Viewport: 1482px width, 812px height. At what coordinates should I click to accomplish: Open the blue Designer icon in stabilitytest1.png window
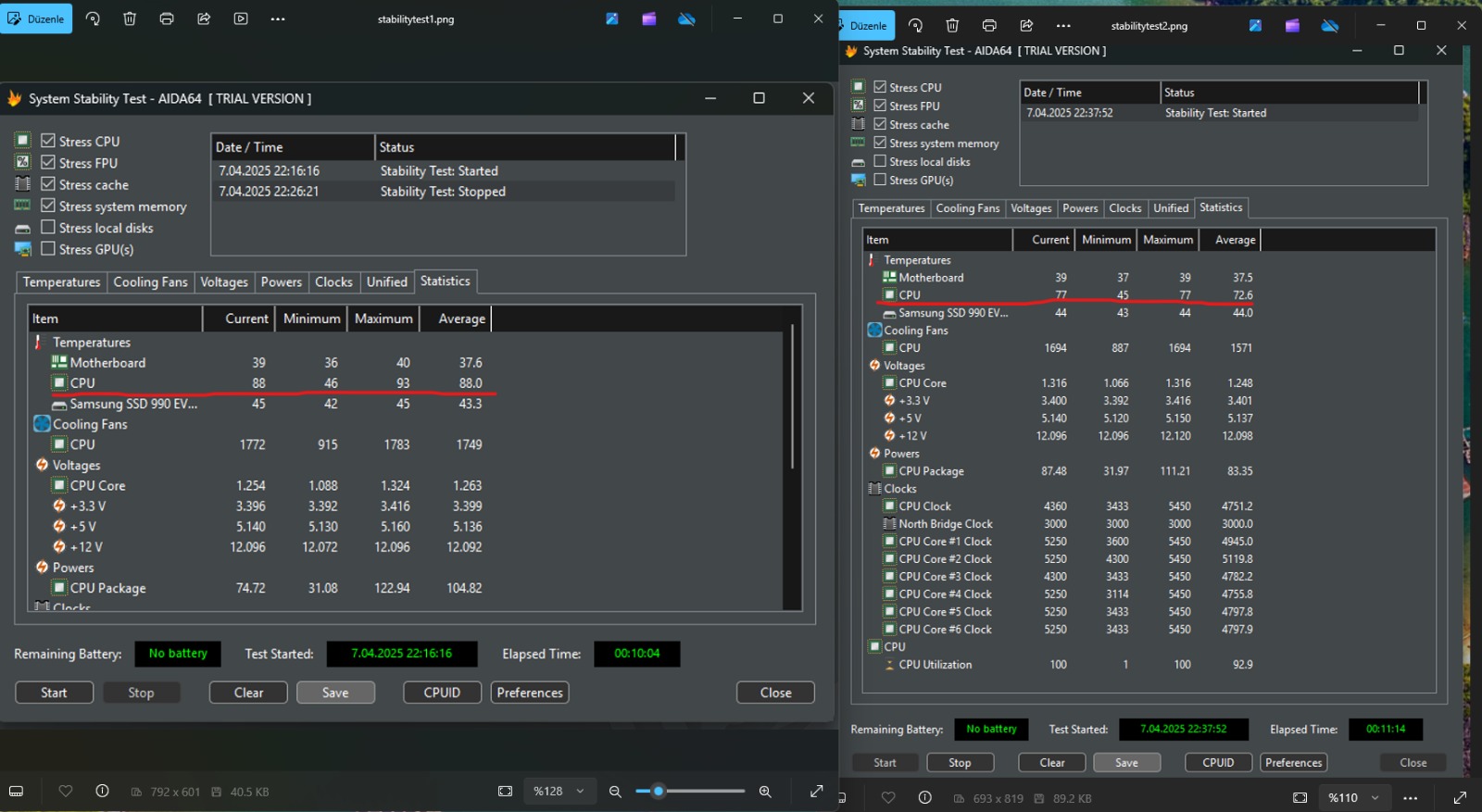612,19
